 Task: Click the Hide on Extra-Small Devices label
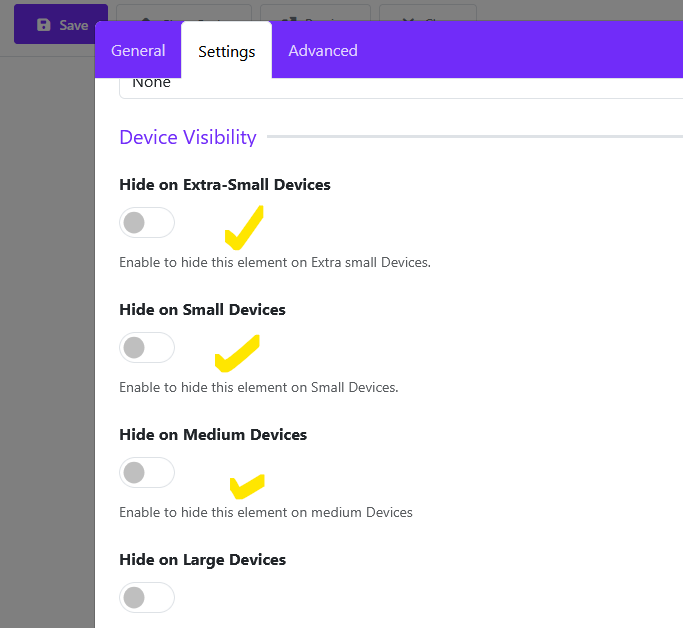click(x=224, y=185)
